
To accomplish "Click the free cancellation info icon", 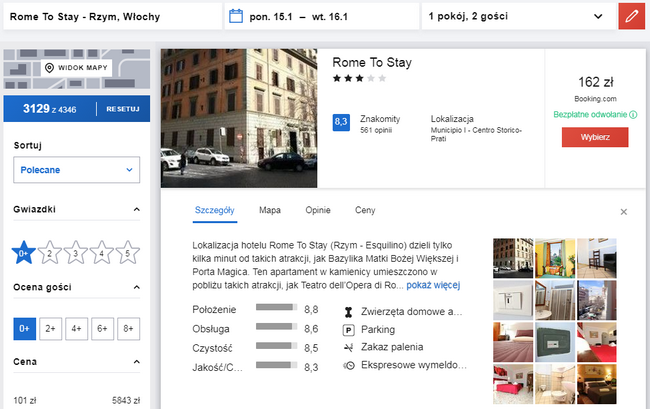I will click(x=633, y=115).
